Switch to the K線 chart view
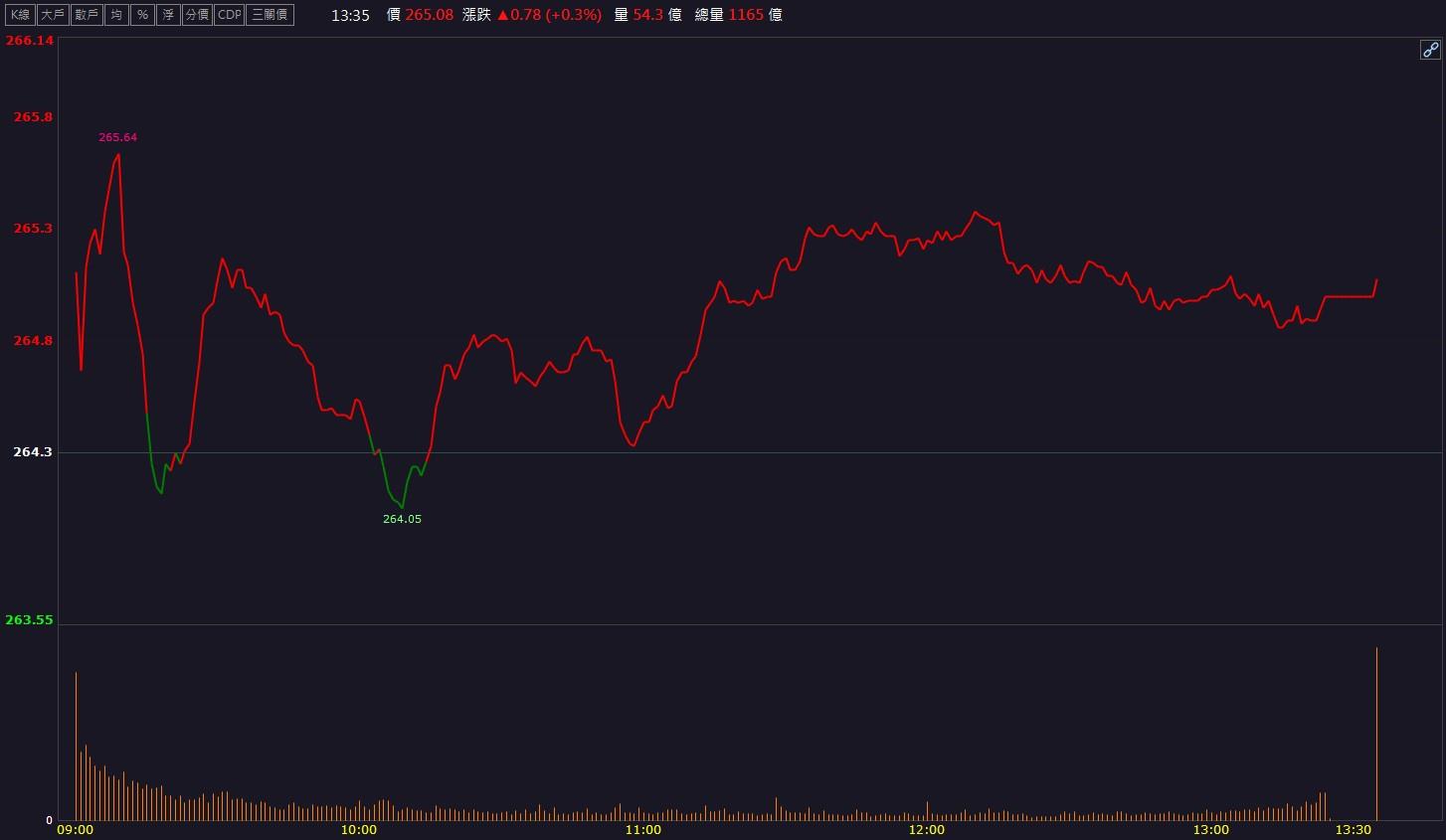Image resolution: width=1446 pixels, height=840 pixels. point(20,15)
